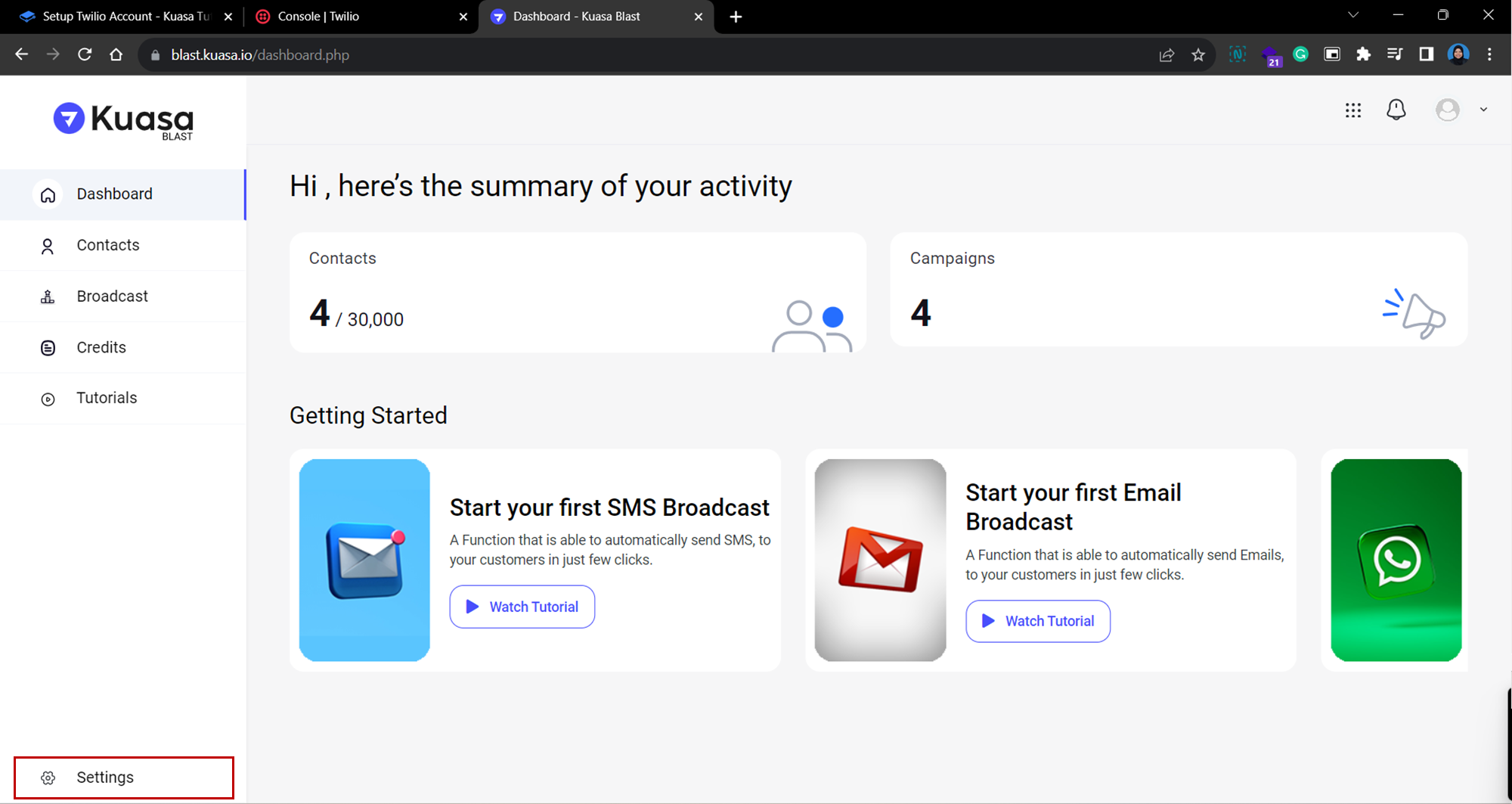Open the apps grid launcher icon

[1353, 110]
